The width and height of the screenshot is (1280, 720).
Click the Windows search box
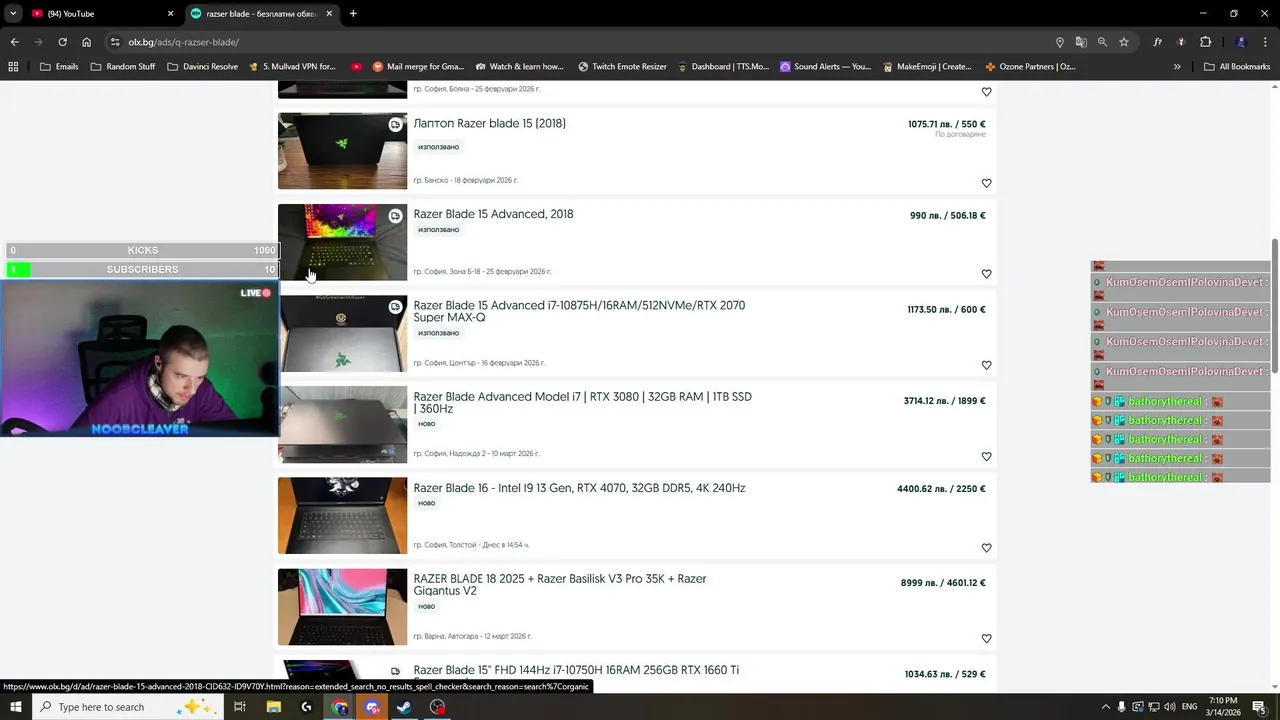128,707
